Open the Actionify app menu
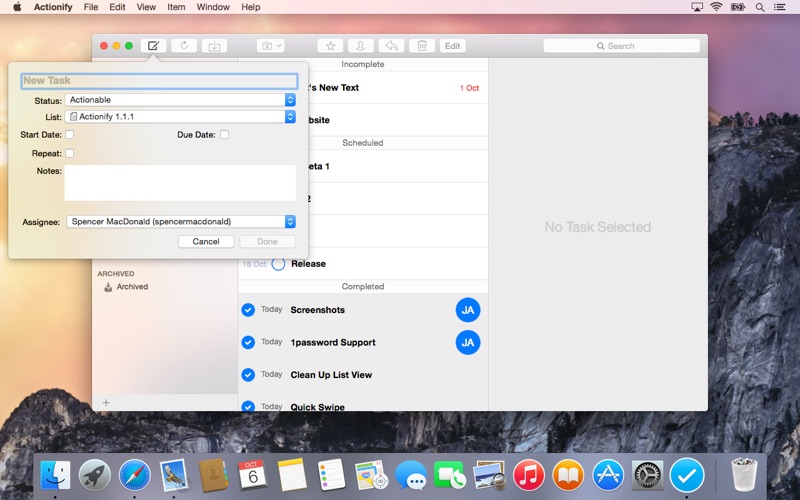This screenshot has height=500, width=800. coord(53,7)
